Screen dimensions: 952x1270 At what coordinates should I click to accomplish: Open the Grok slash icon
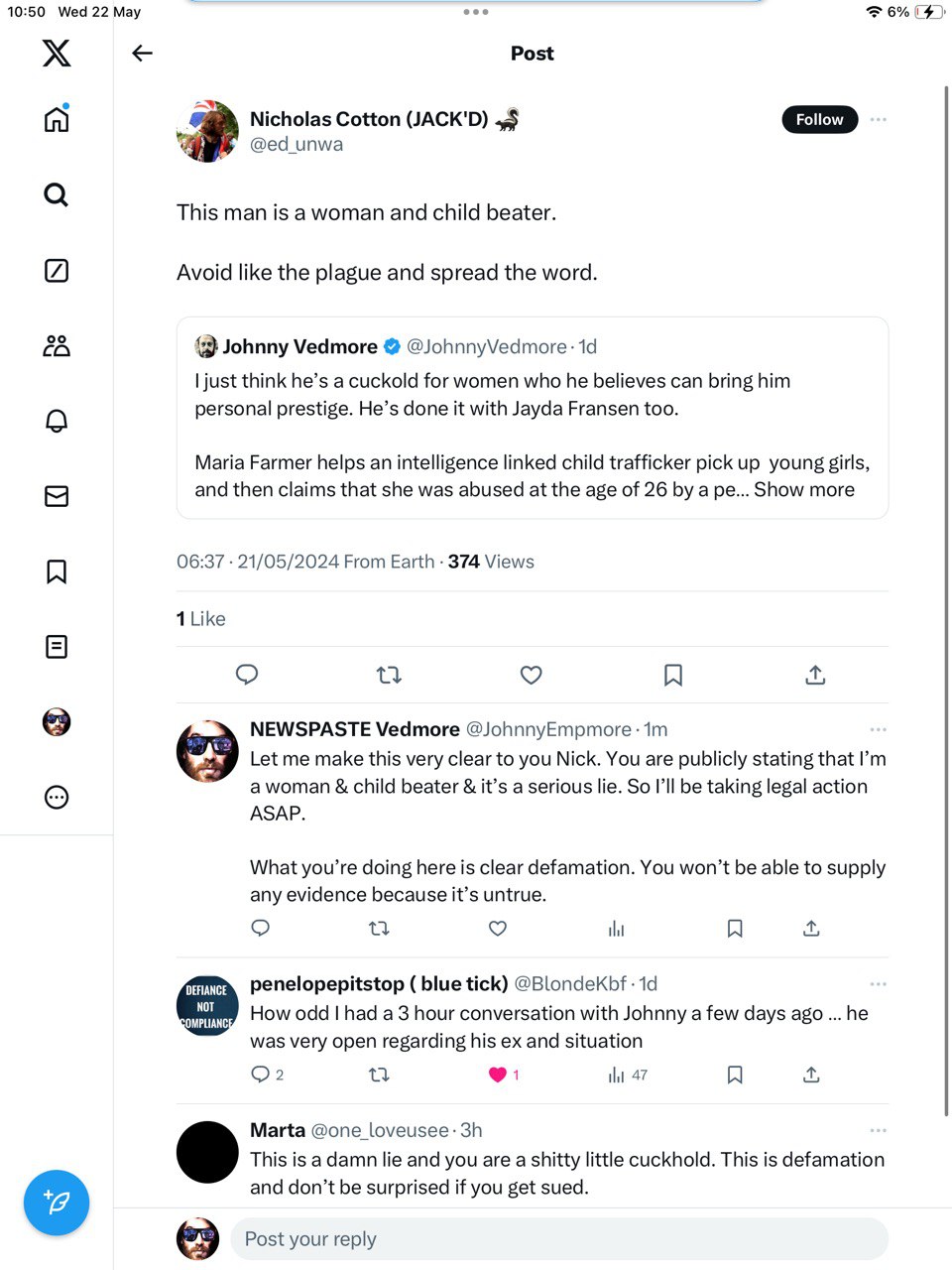tap(57, 270)
